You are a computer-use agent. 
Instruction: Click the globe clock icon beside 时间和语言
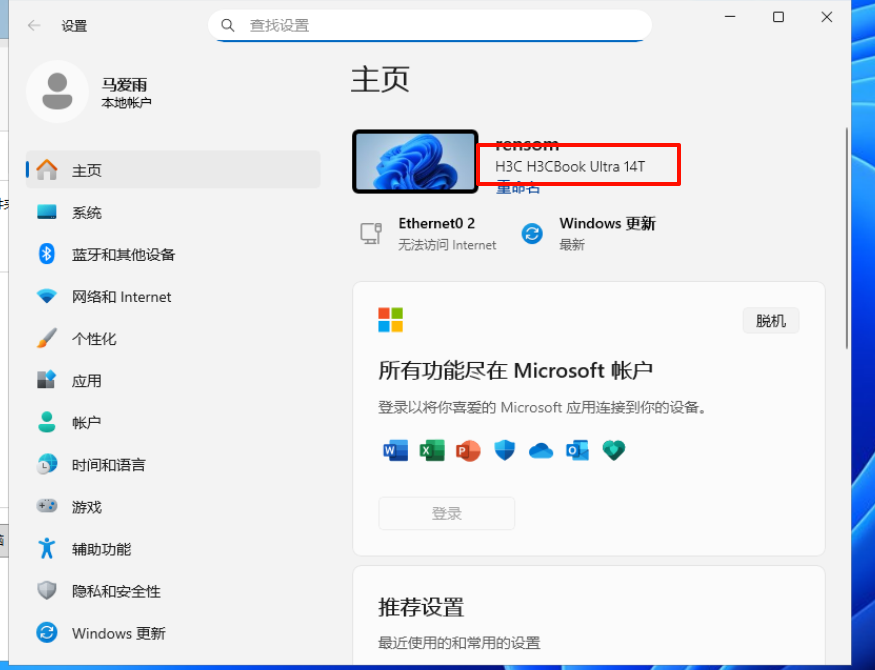point(47,464)
